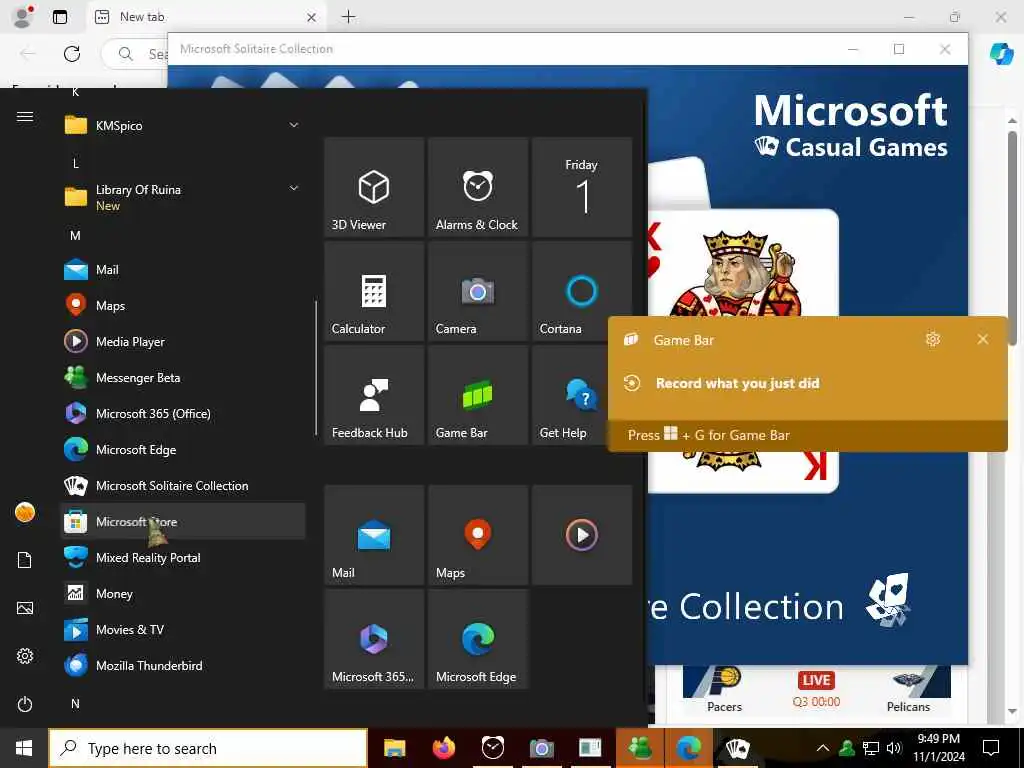
Task: Add a new browser tab
Action: pyautogui.click(x=349, y=17)
